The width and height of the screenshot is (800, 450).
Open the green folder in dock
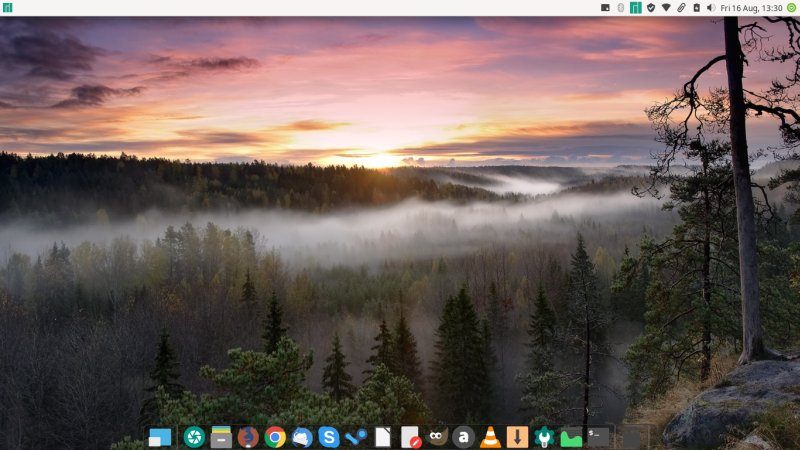click(571, 437)
